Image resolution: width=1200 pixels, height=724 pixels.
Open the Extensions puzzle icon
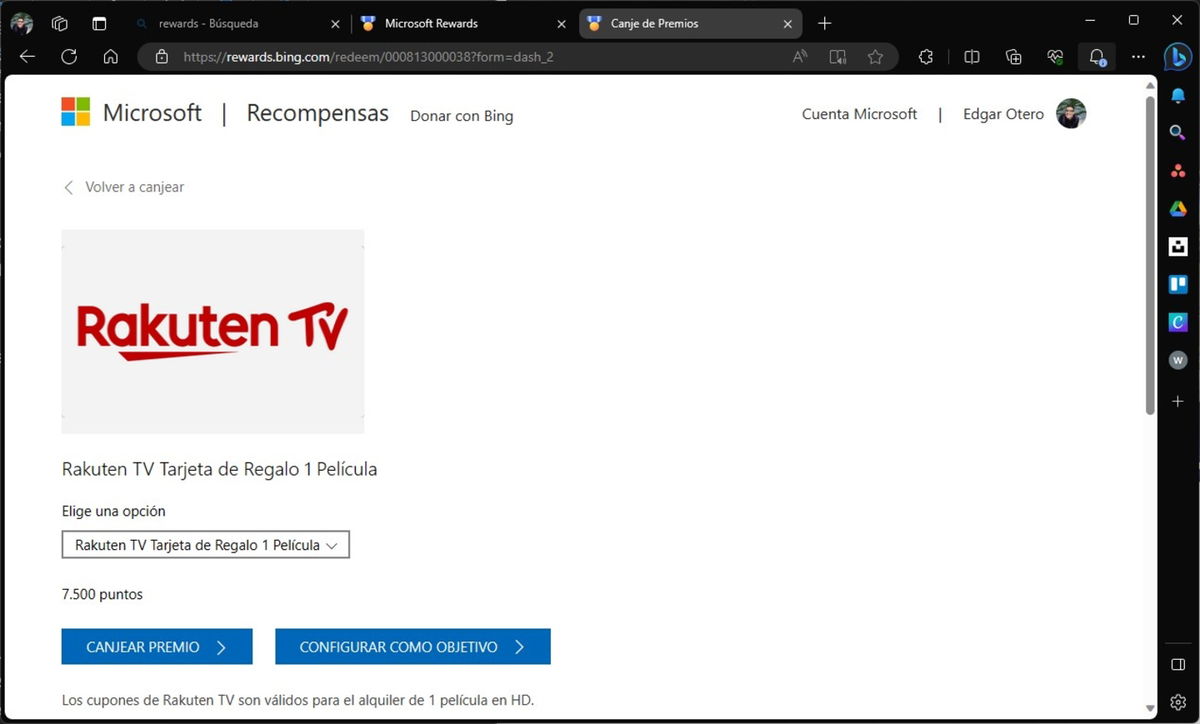pyautogui.click(x=925, y=57)
